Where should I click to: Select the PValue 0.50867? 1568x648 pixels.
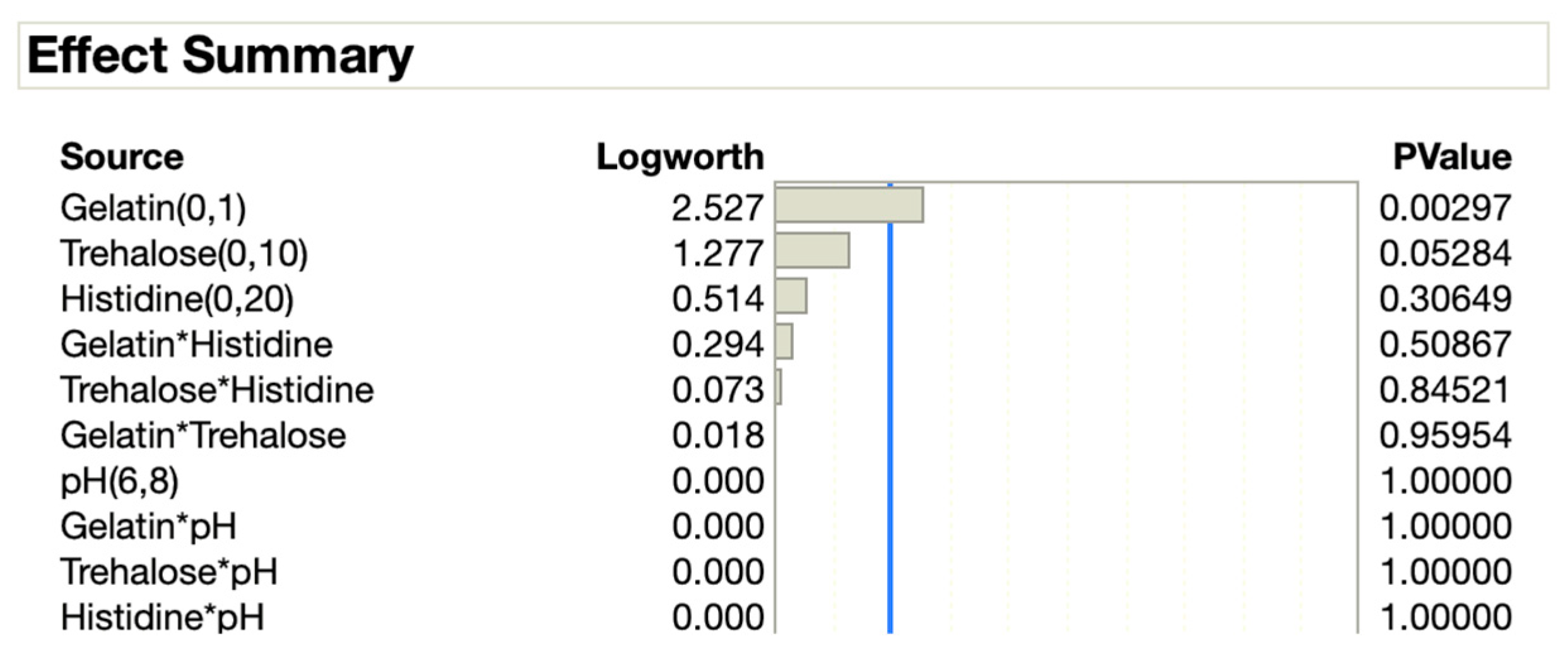(1445, 345)
